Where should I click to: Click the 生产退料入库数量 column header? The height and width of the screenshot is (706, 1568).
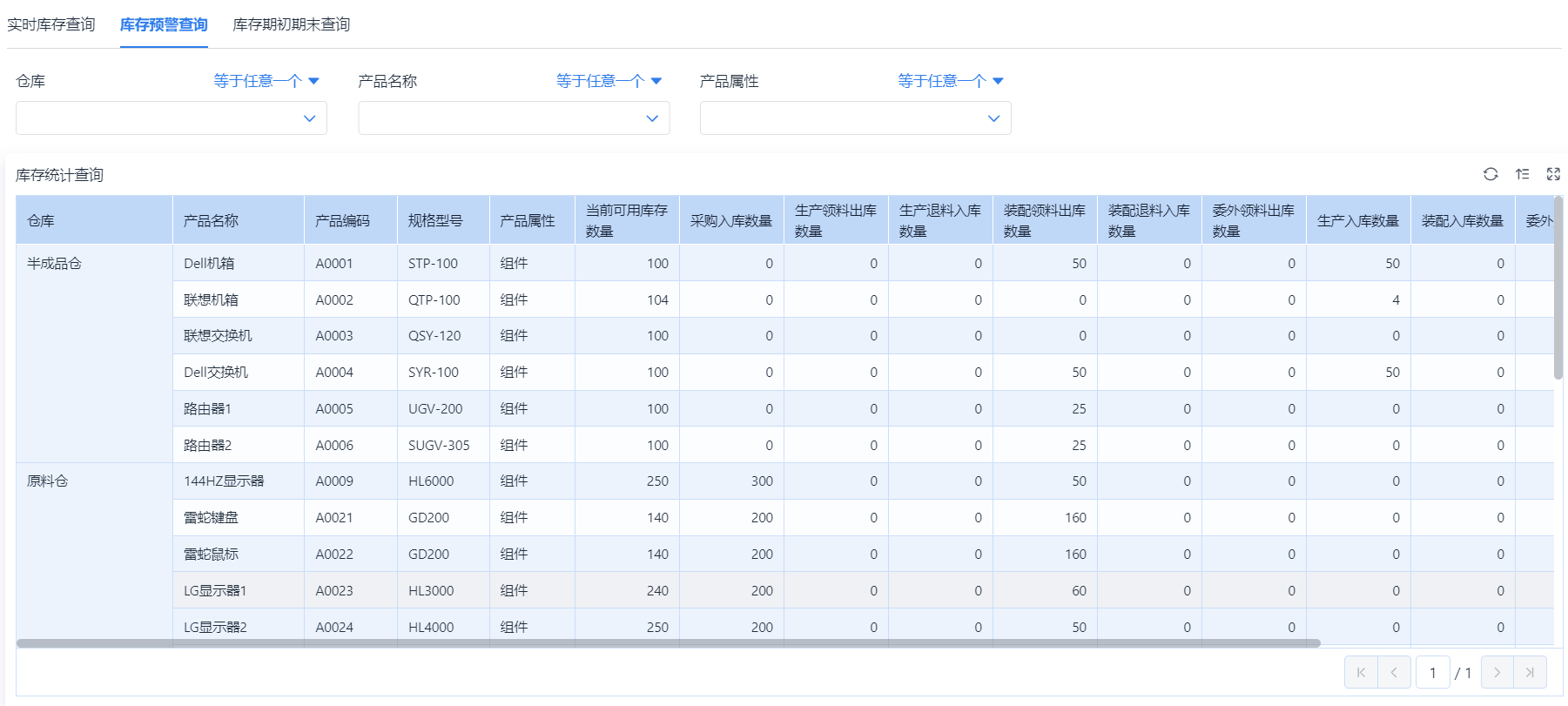(940, 220)
